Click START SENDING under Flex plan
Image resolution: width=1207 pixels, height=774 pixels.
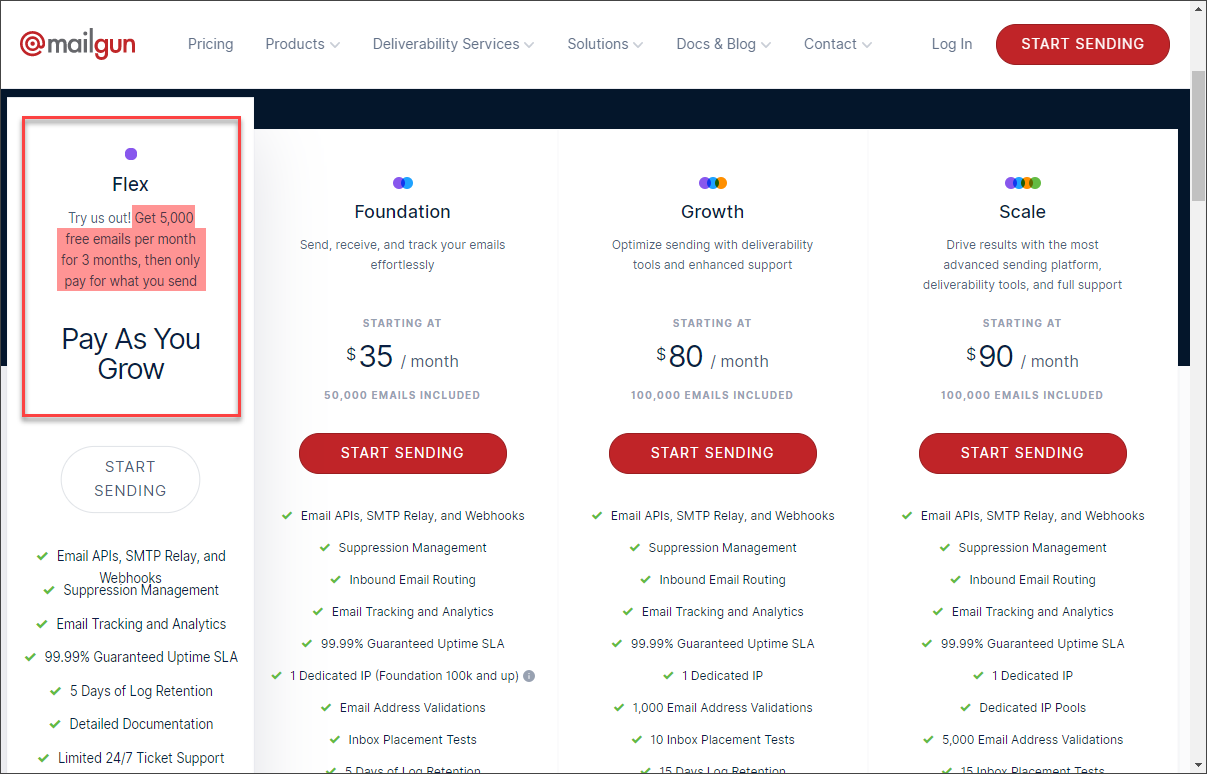pyautogui.click(x=130, y=479)
